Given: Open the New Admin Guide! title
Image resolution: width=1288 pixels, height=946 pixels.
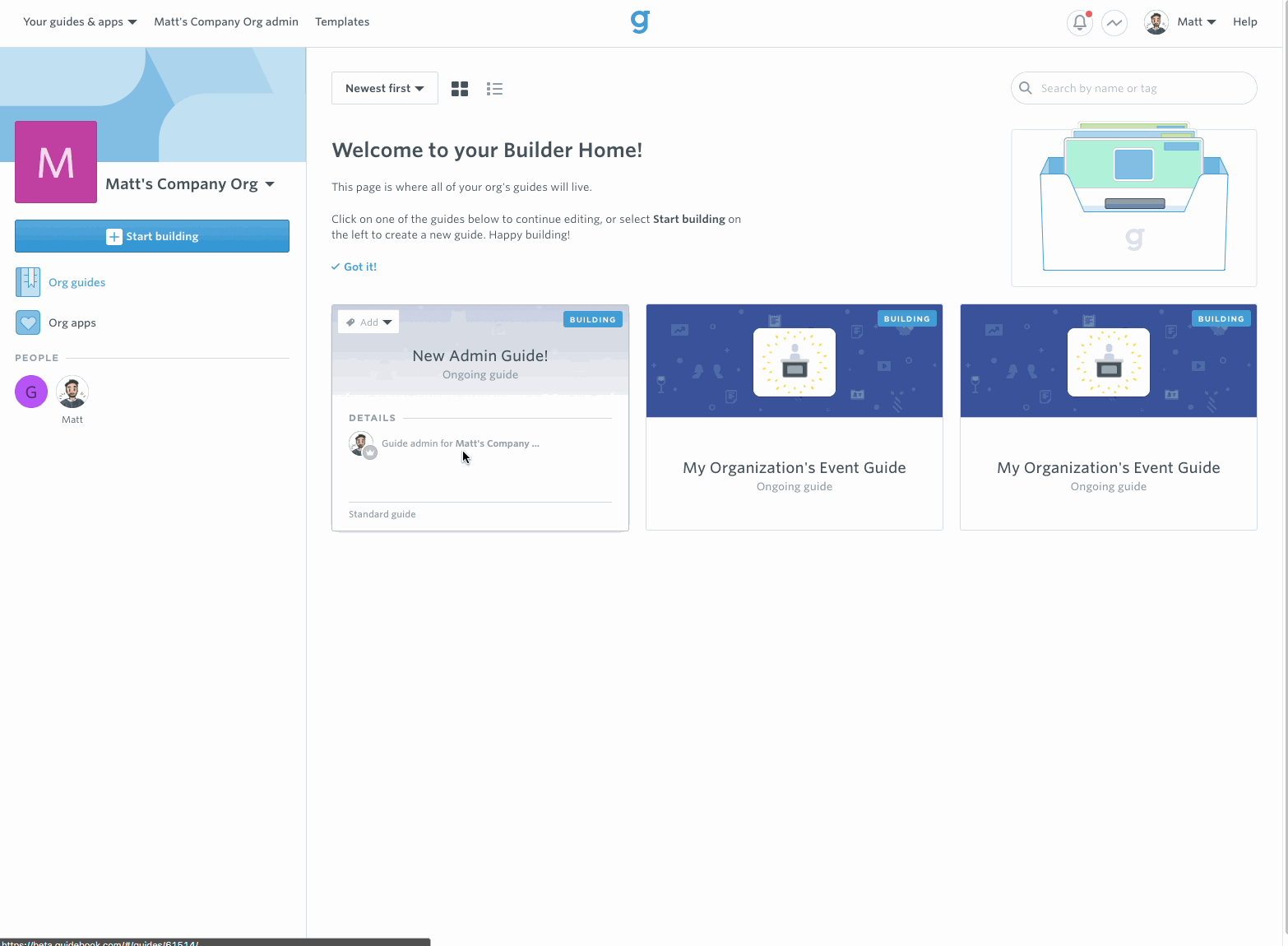Looking at the screenshot, I should point(480,355).
